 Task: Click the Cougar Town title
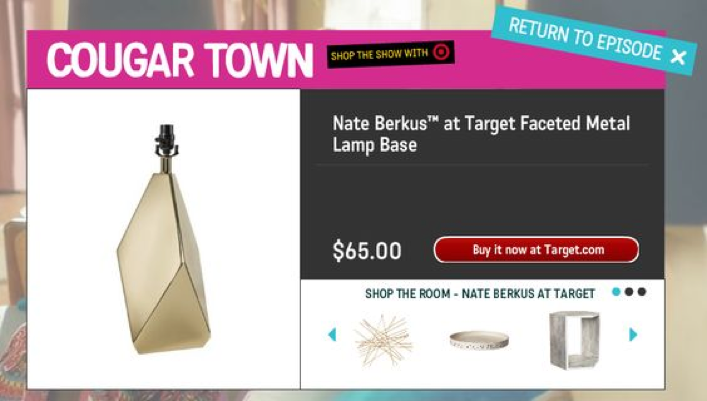click(x=180, y=60)
